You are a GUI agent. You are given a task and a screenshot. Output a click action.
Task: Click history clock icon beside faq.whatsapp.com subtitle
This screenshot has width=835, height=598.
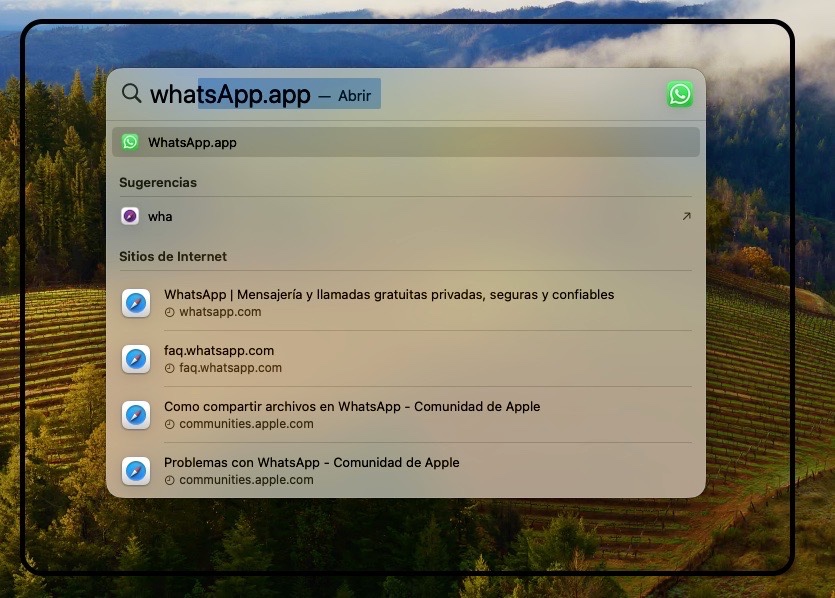pos(169,368)
